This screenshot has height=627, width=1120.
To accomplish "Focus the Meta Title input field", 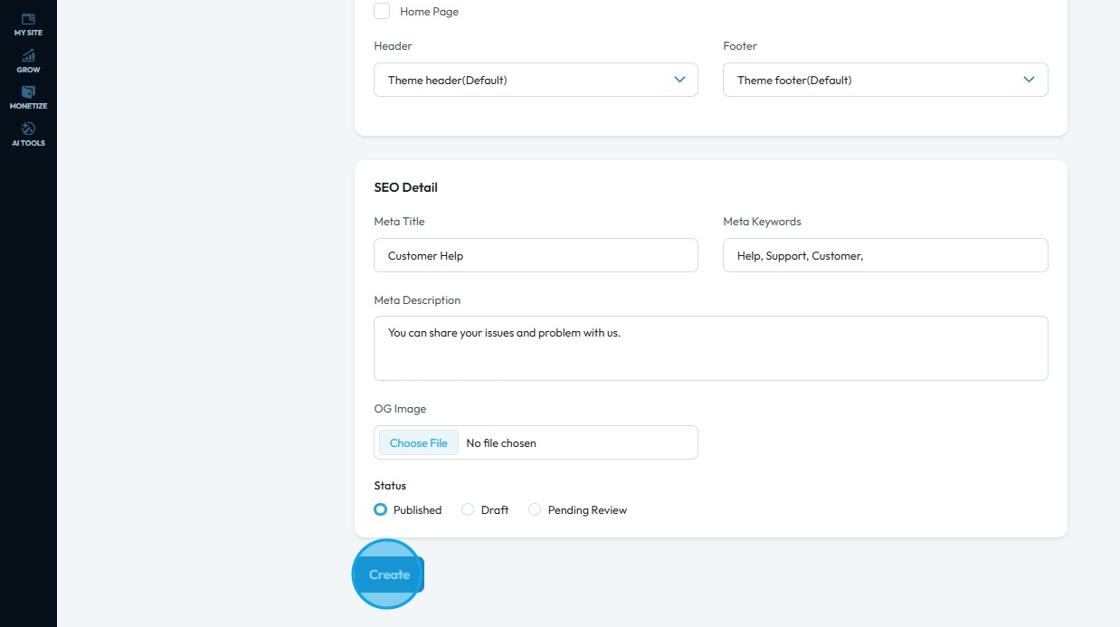I will point(536,255).
